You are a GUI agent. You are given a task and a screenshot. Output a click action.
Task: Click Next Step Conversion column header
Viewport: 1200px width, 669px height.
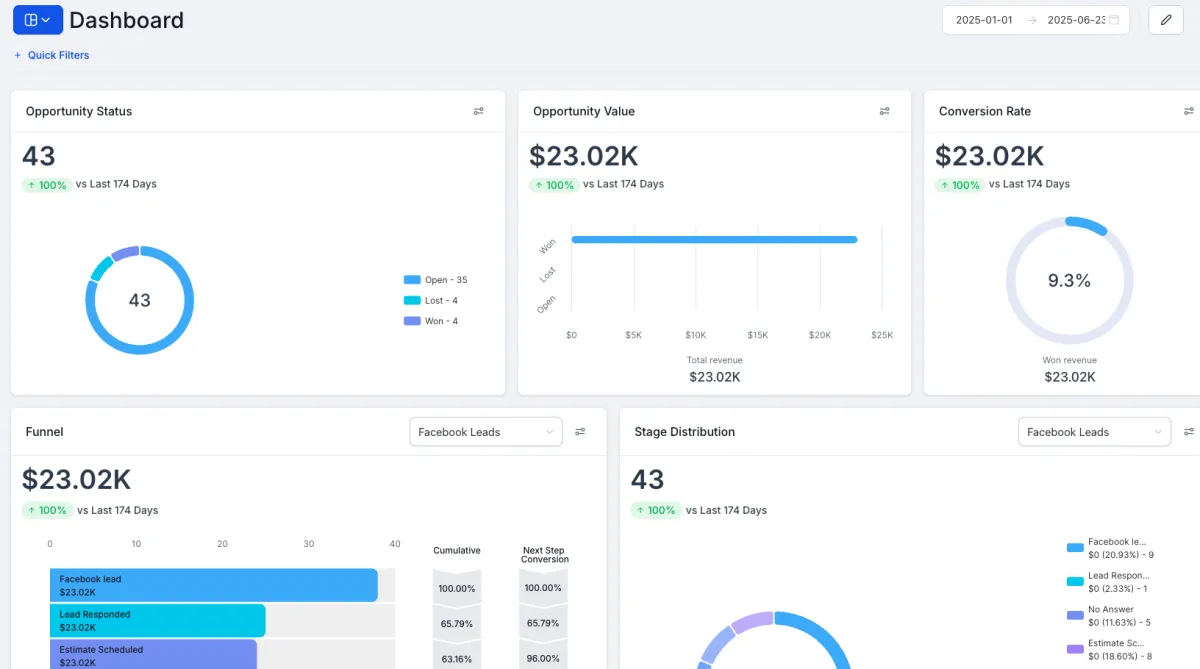[x=545, y=554]
